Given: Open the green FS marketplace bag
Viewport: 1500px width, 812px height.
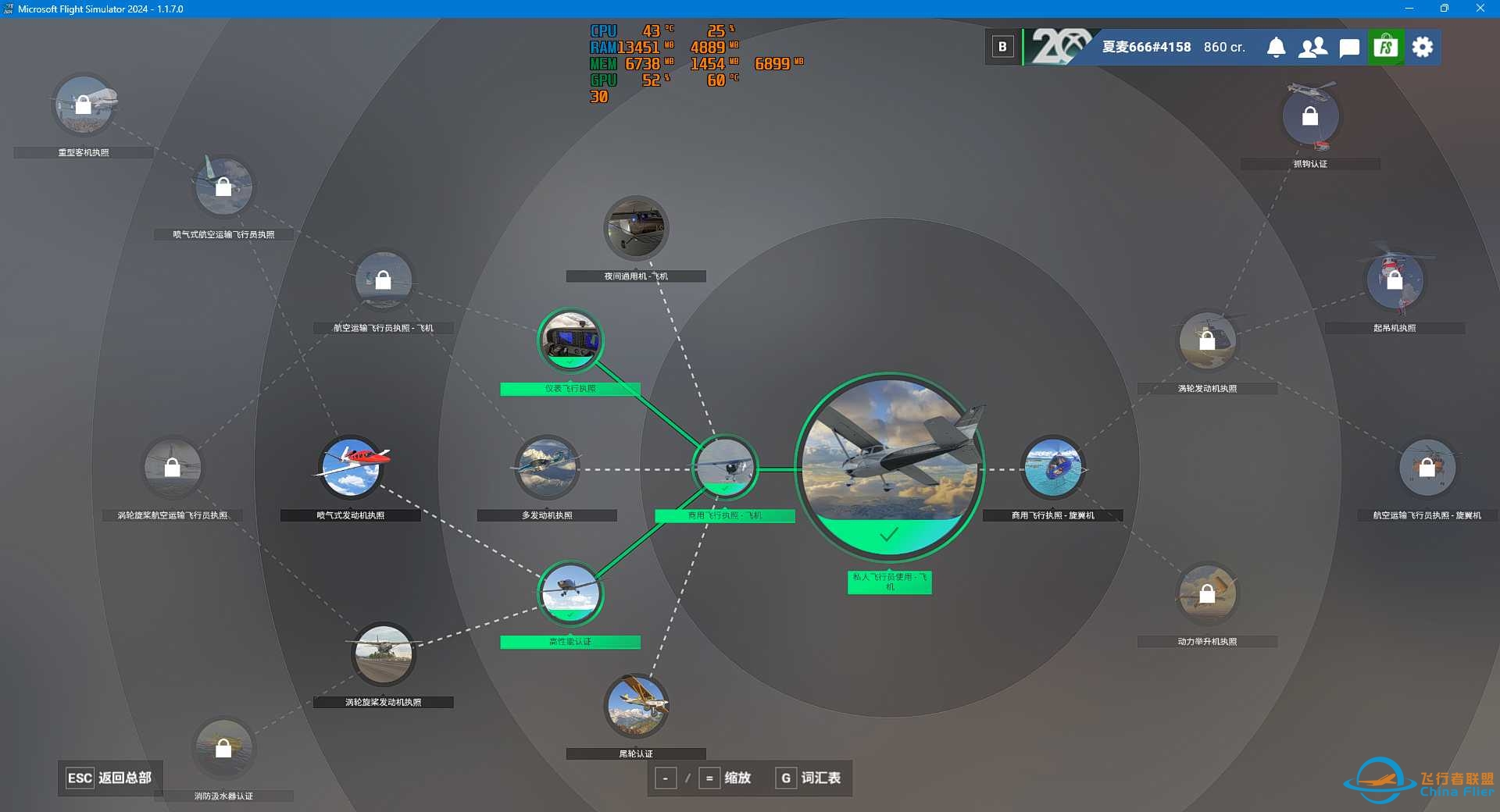Looking at the screenshot, I should 1386,47.
